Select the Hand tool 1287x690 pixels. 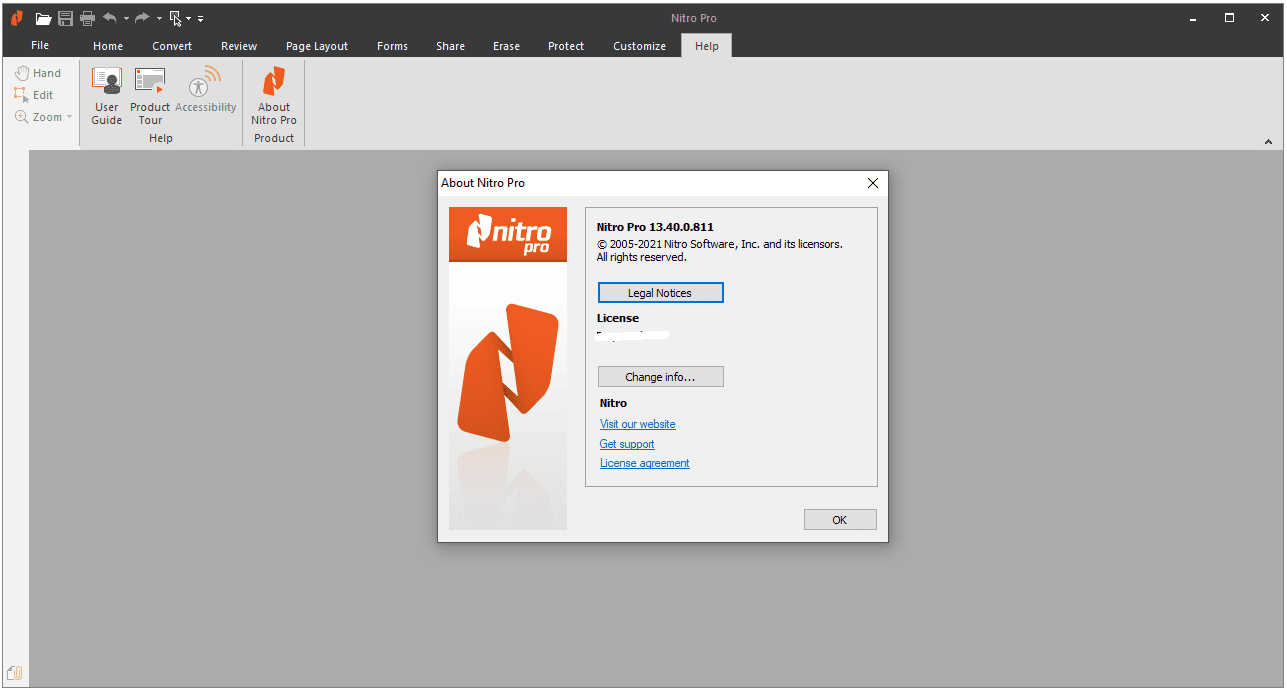coord(38,73)
